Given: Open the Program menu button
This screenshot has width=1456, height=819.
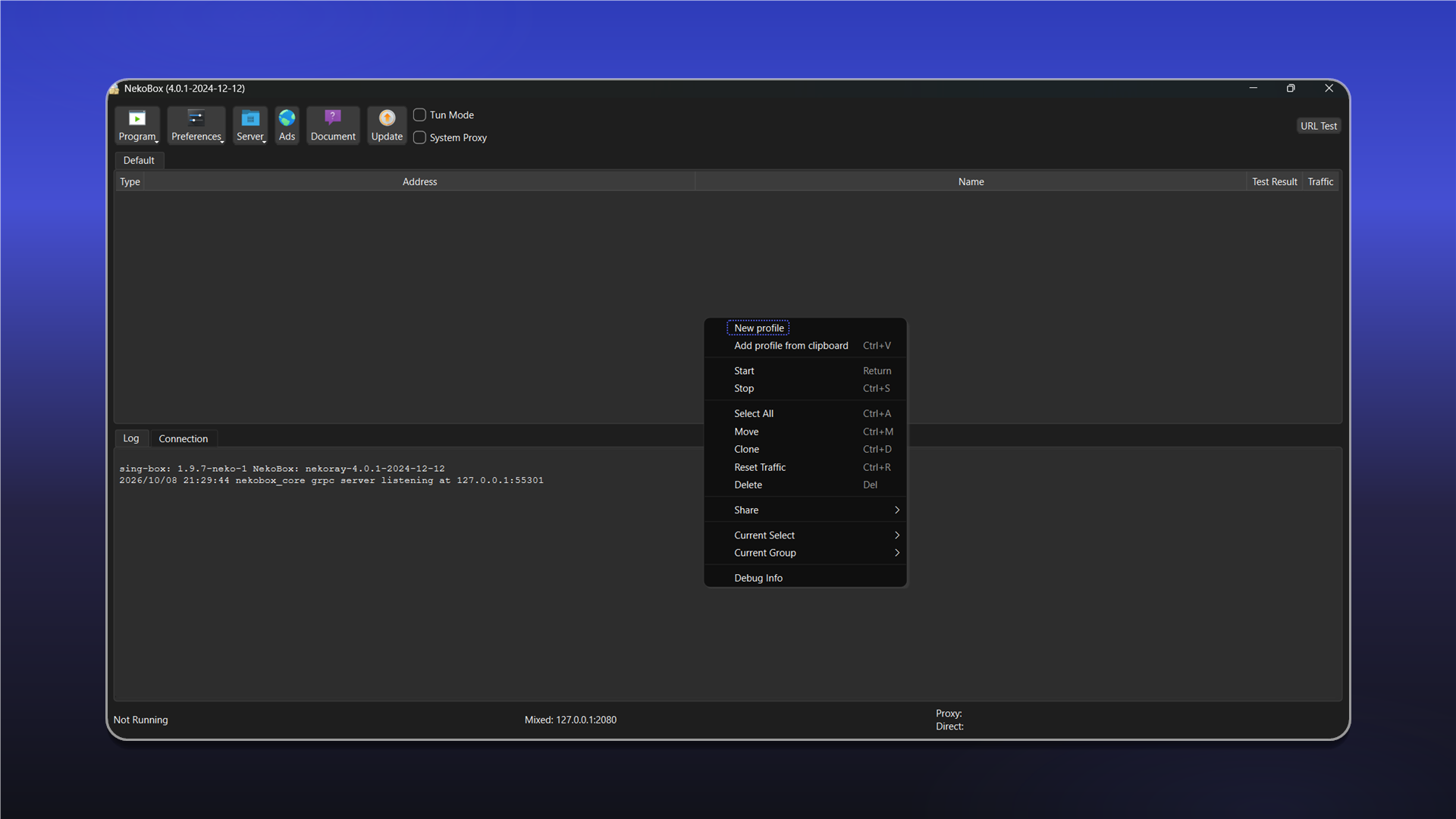Looking at the screenshot, I should 137,125.
